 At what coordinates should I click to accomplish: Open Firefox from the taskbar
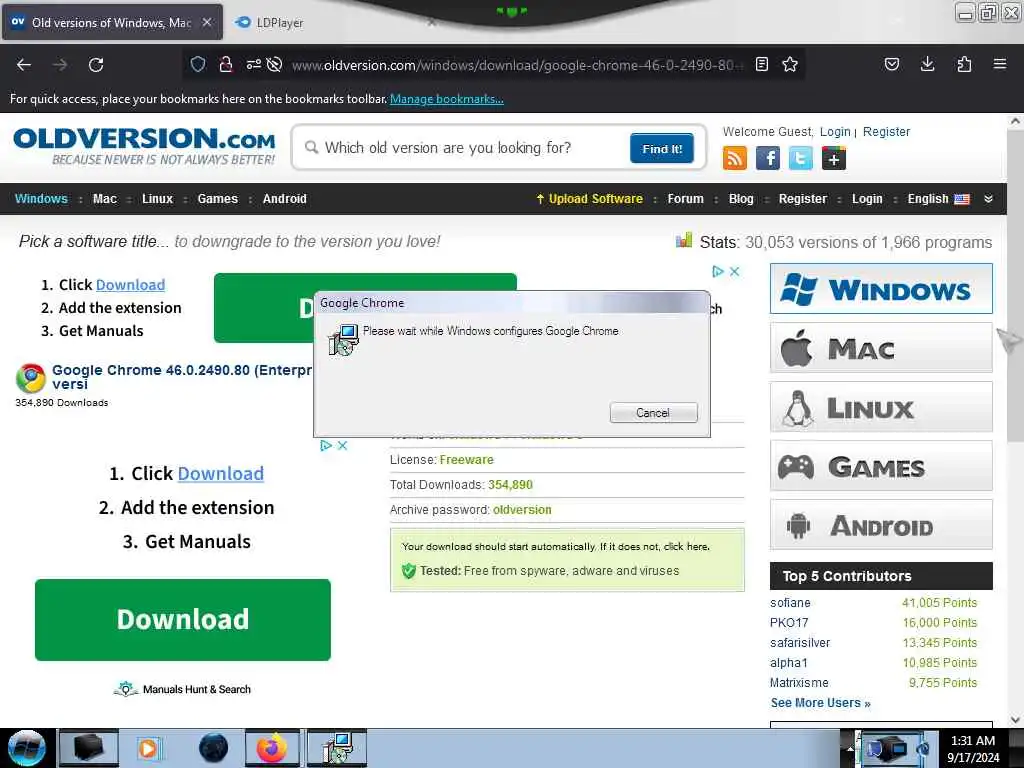[272, 748]
